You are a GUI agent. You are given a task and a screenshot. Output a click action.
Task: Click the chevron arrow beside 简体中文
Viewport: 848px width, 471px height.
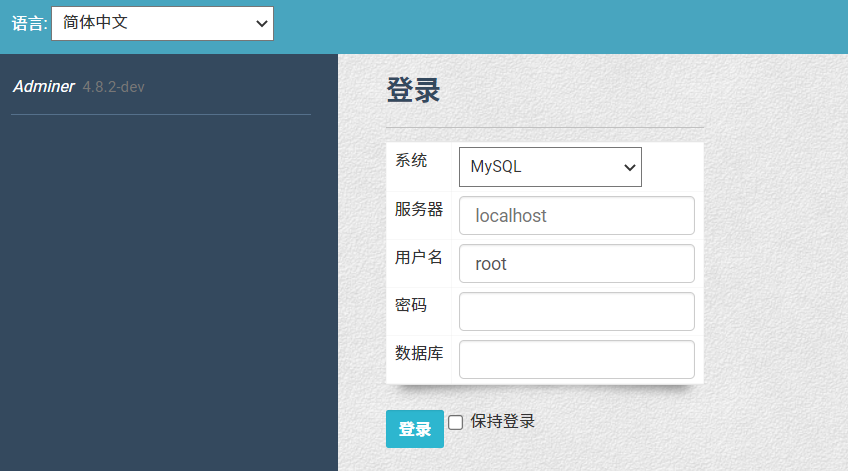pos(261,22)
